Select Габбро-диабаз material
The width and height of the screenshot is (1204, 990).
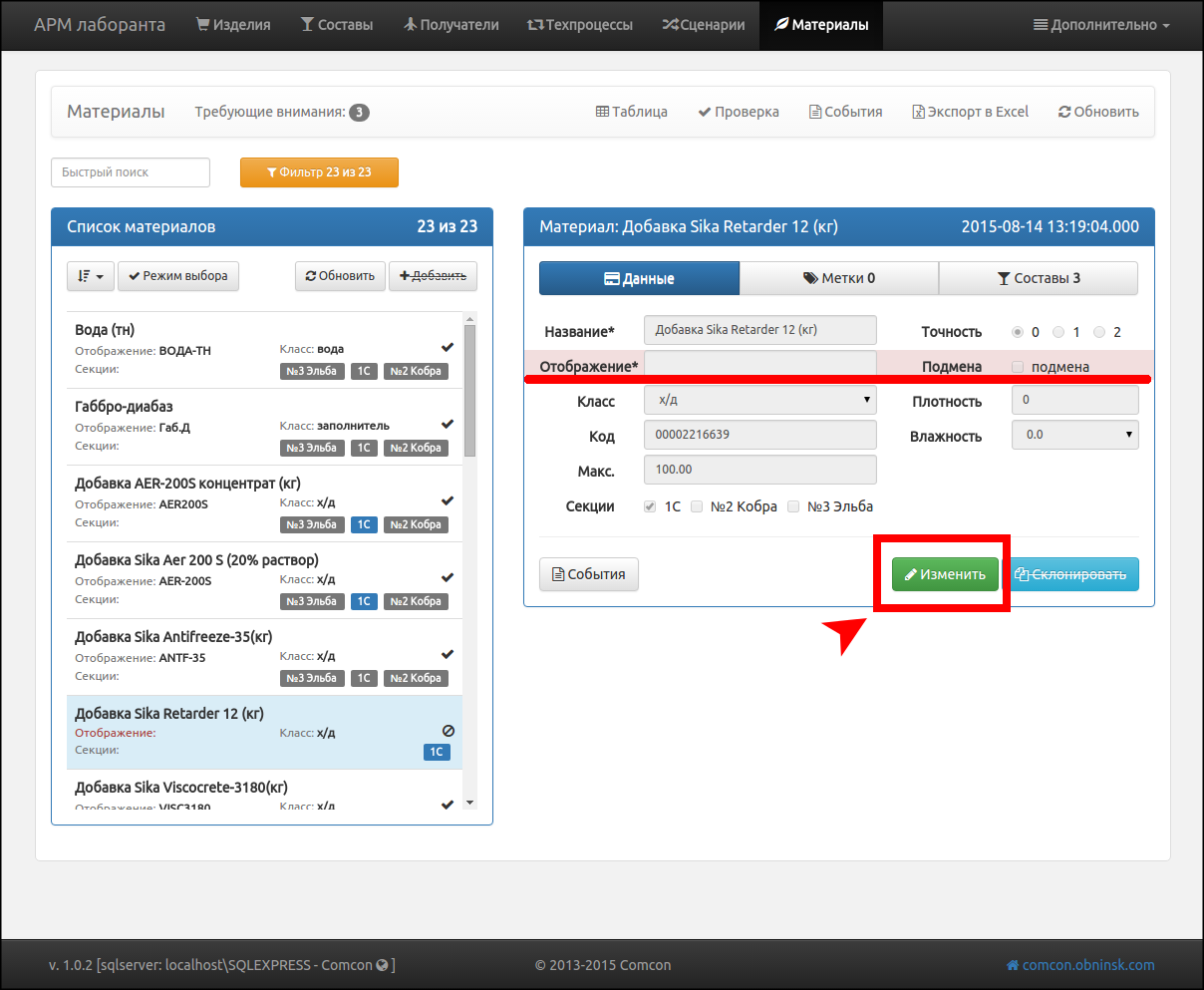[263, 427]
